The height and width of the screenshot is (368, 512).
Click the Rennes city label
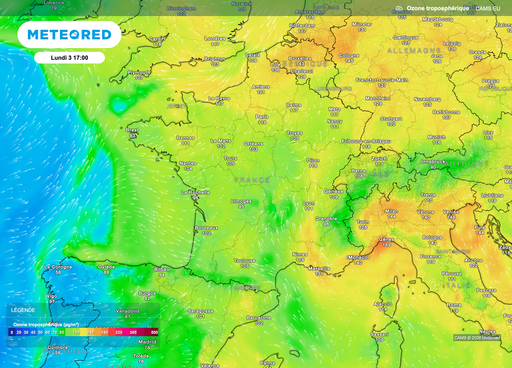pyautogui.click(x=185, y=138)
